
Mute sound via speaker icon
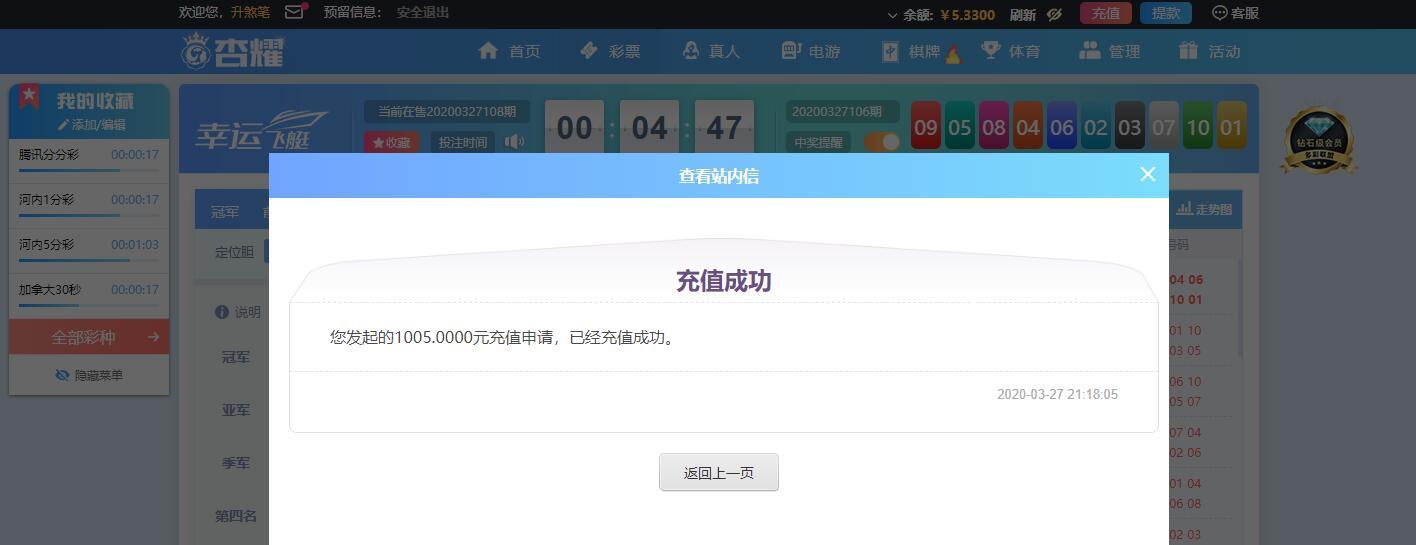click(x=514, y=142)
